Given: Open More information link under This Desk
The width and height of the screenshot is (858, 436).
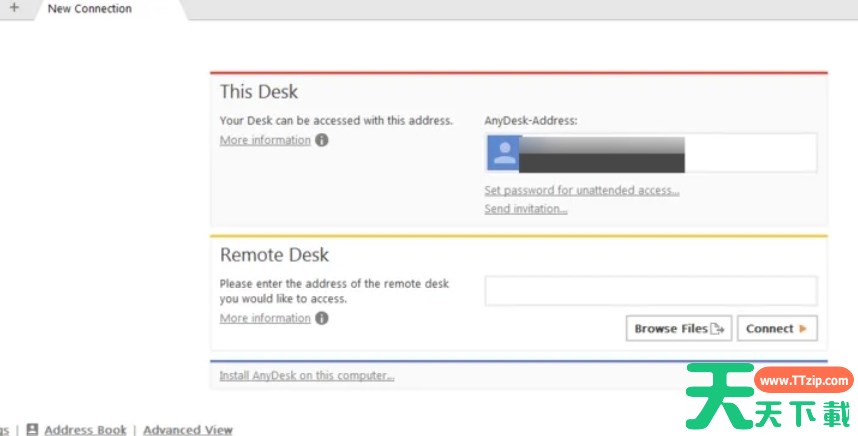Looking at the screenshot, I should click(265, 141).
